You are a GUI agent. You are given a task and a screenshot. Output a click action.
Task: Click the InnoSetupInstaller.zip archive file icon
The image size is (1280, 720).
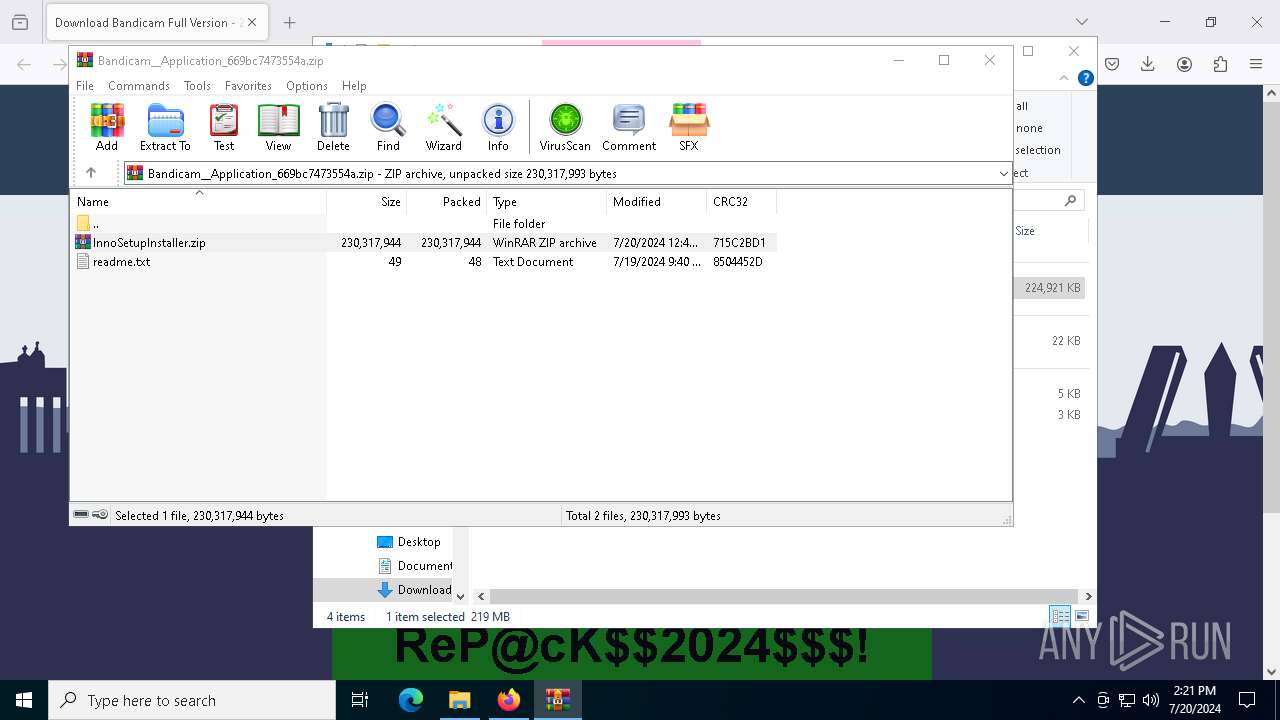[83, 242]
